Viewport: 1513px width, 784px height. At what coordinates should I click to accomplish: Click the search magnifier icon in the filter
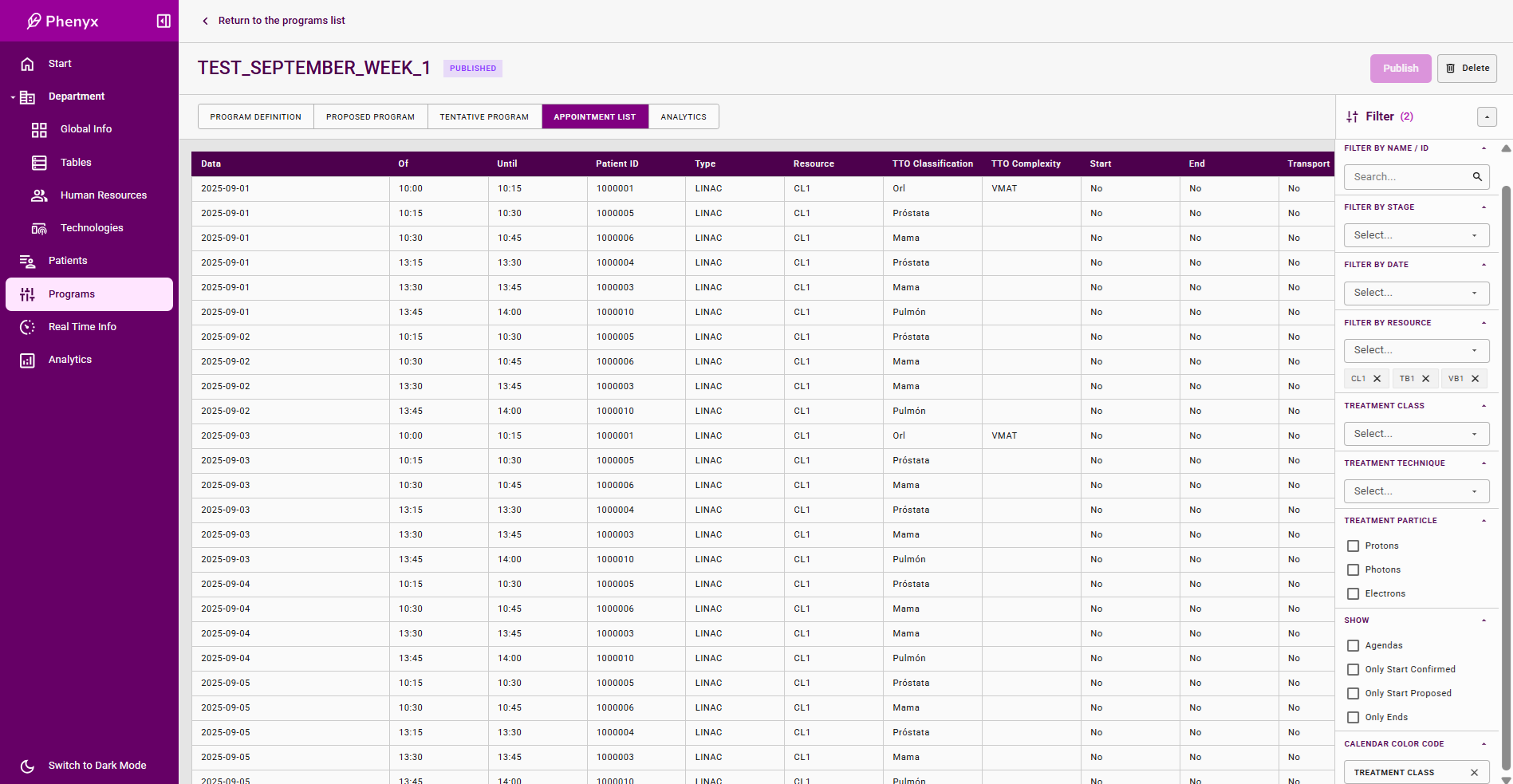pos(1477,177)
